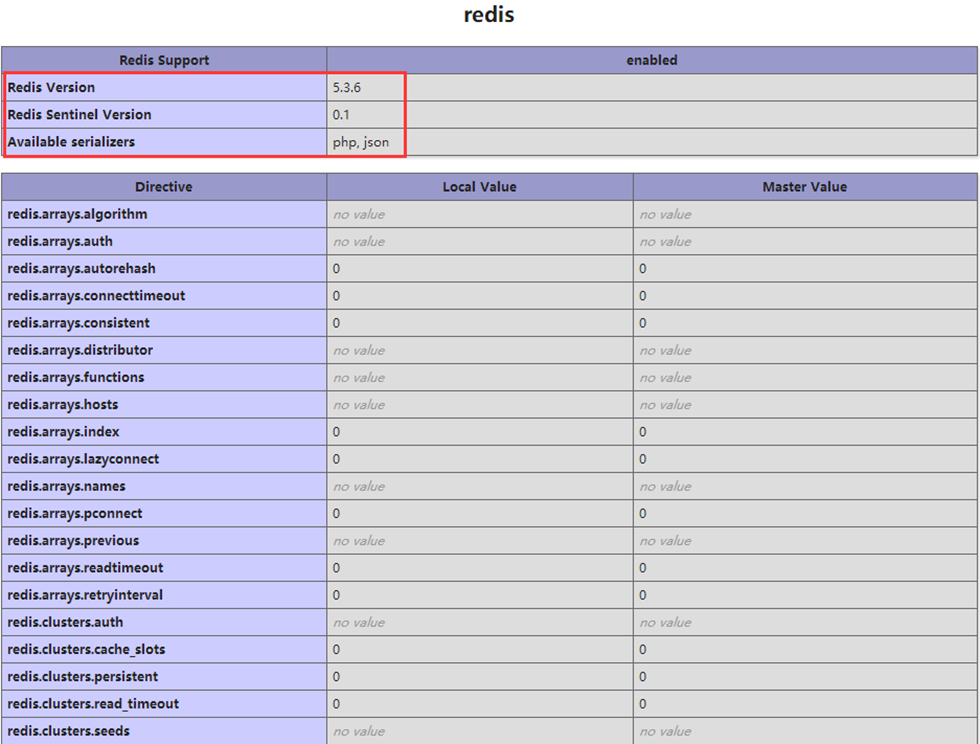980x744 pixels.
Task: Click 'Available serializers' label
Action: coord(71,142)
